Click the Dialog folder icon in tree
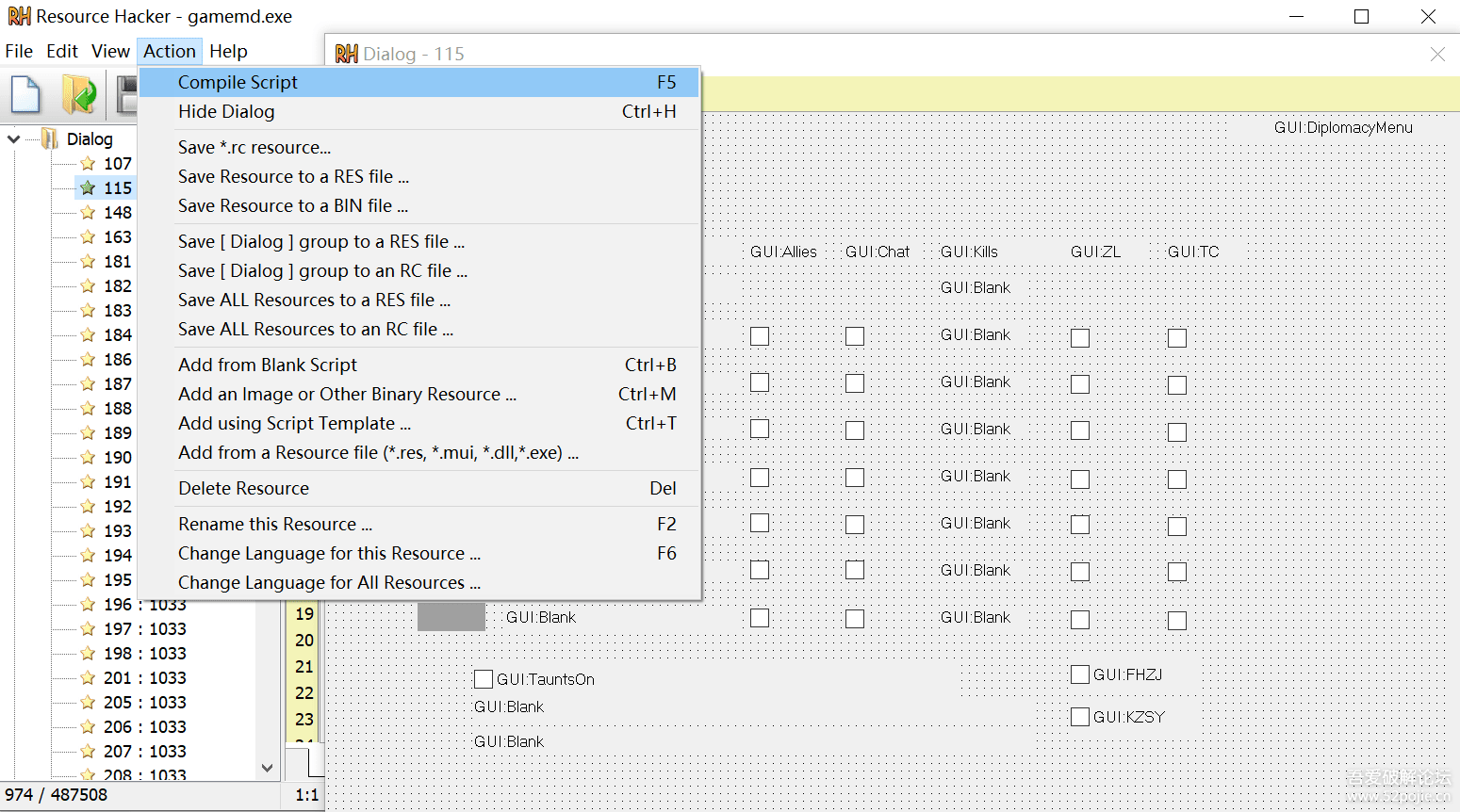Screen dimensions: 1460x812 click(50, 139)
